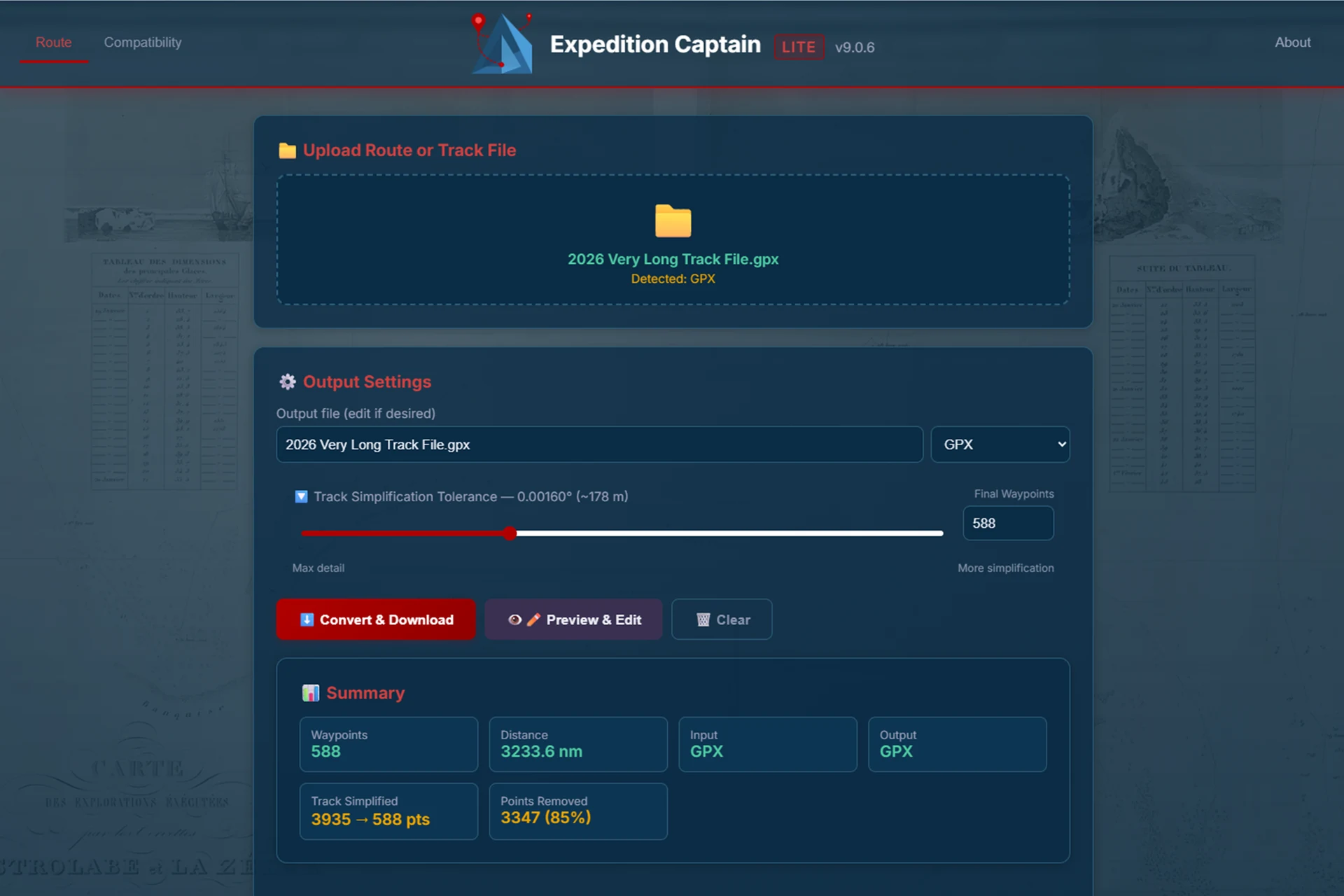Click the uploaded file name '2026 Very Long Track File.gpx'

point(673,259)
